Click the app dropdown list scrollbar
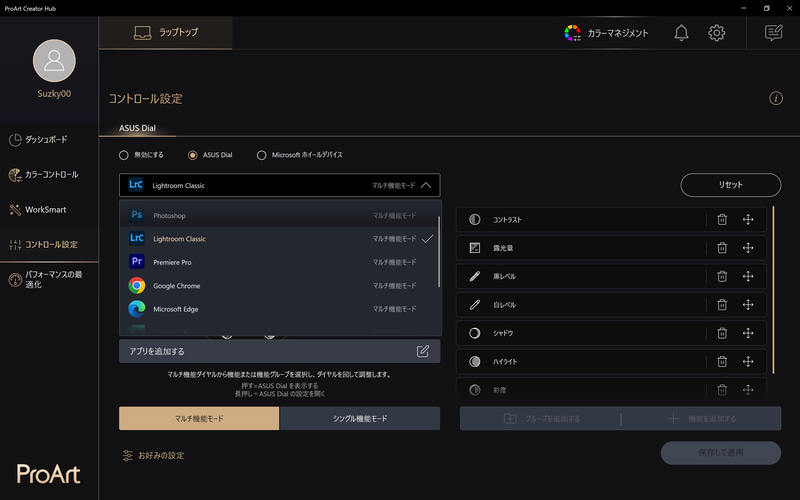The image size is (800, 500). [x=439, y=252]
